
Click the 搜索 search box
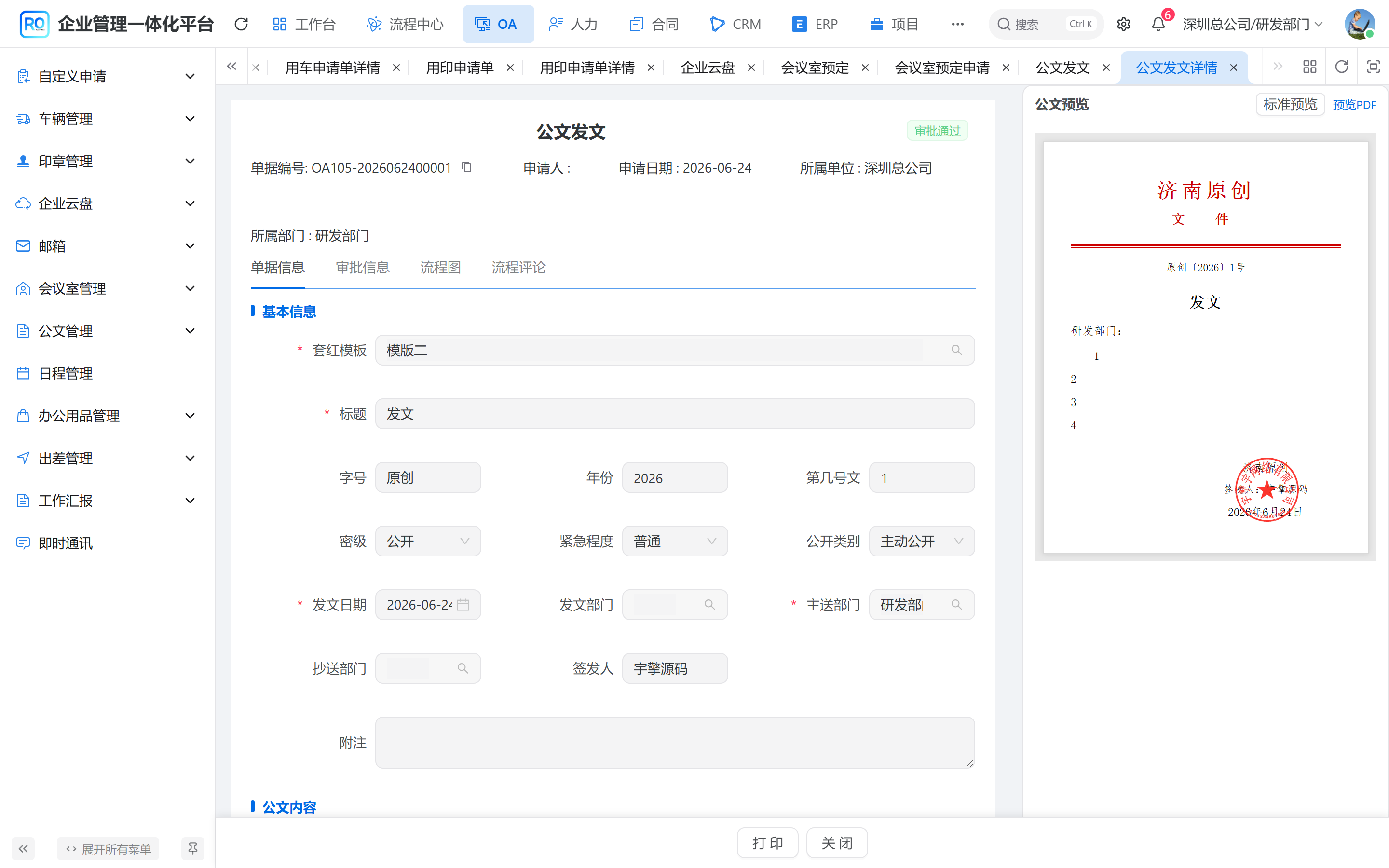click(x=1046, y=24)
